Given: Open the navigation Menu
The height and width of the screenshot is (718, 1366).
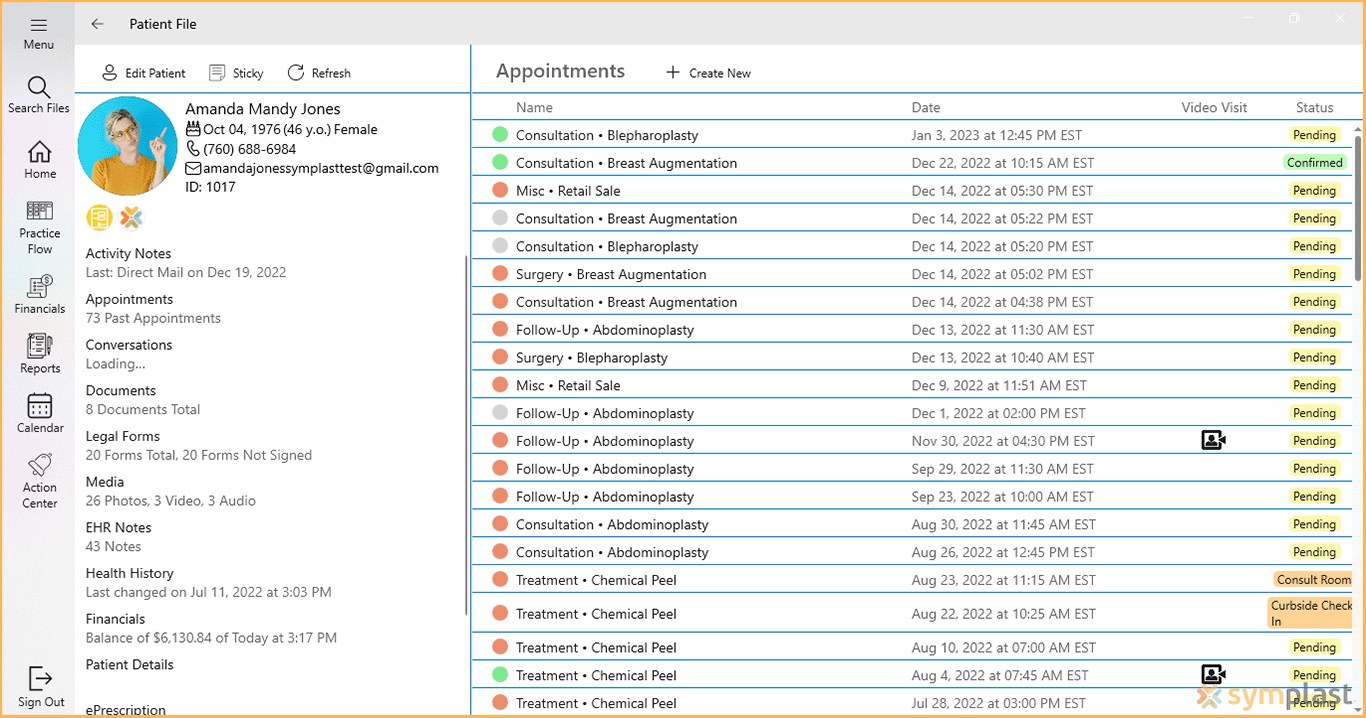Looking at the screenshot, I should [38, 30].
